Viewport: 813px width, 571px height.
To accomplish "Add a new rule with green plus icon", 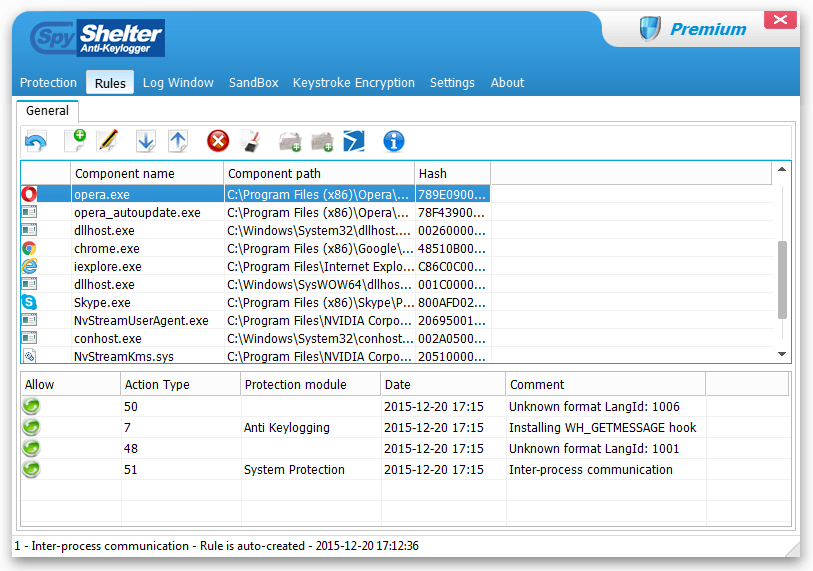I will click(75, 141).
